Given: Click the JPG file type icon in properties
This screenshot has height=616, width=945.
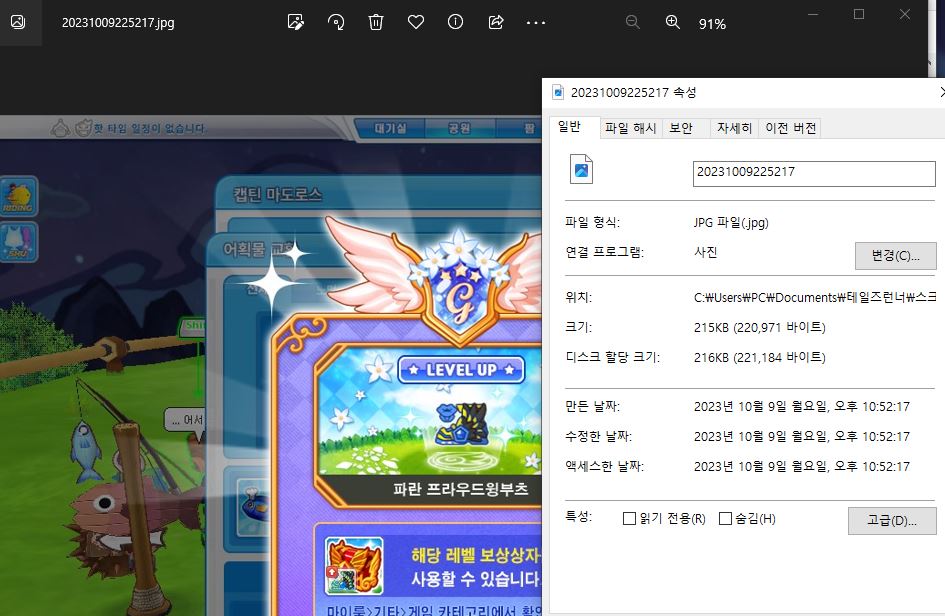Looking at the screenshot, I should [581, 169].
